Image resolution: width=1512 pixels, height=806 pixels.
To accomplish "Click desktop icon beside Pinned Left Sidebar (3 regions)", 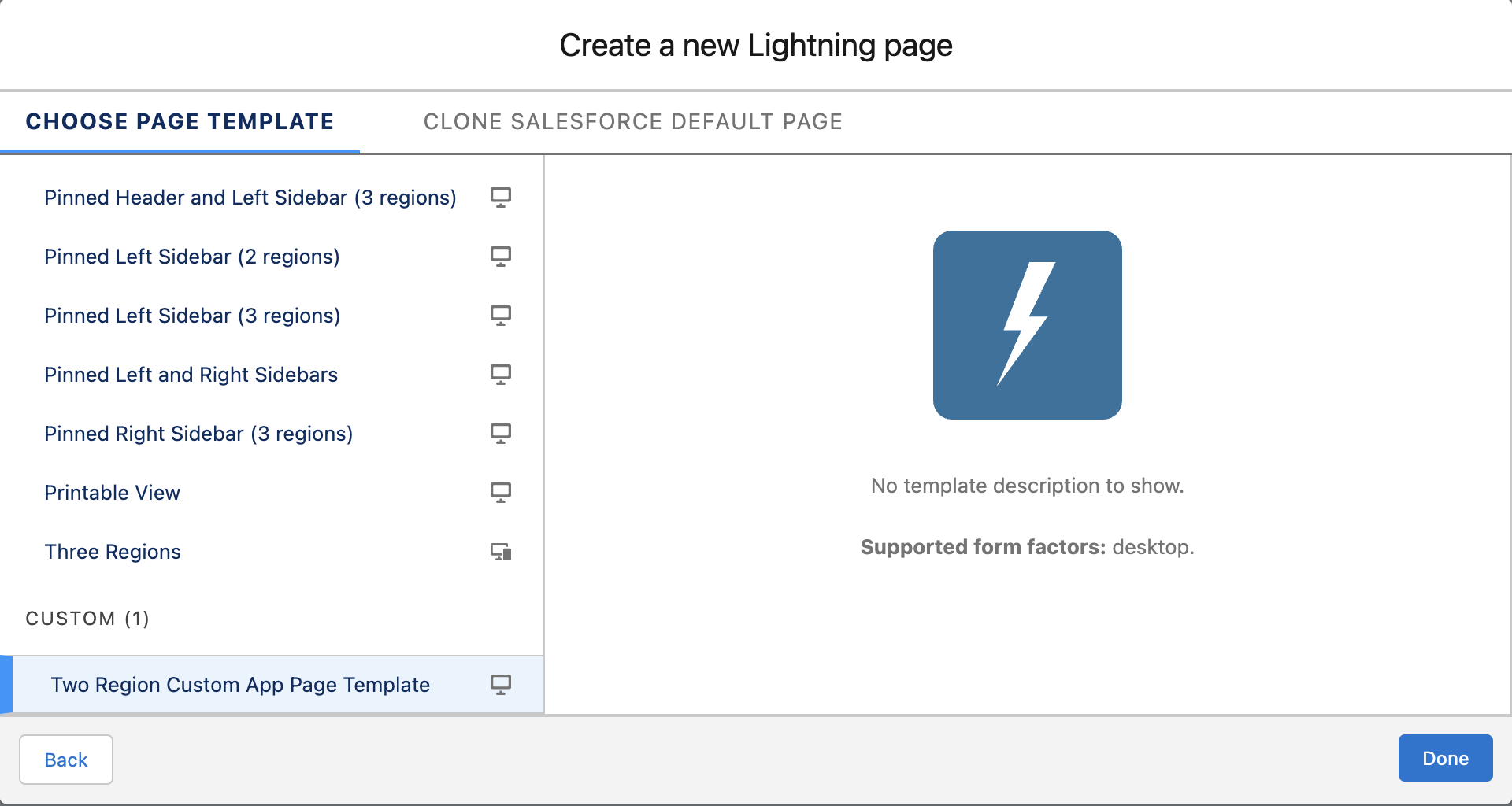I will point(501,316).
